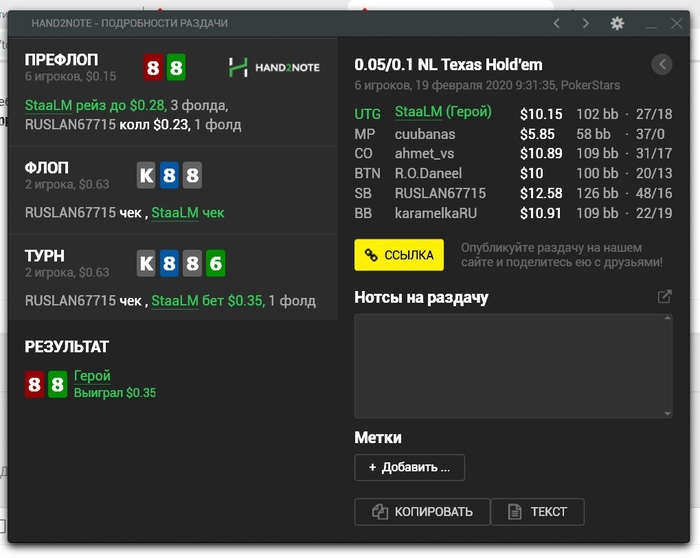Click the gray 8 card on turn
Image resolution: width=700 pixels, height=558 pixels.
(x=192, y=263)
